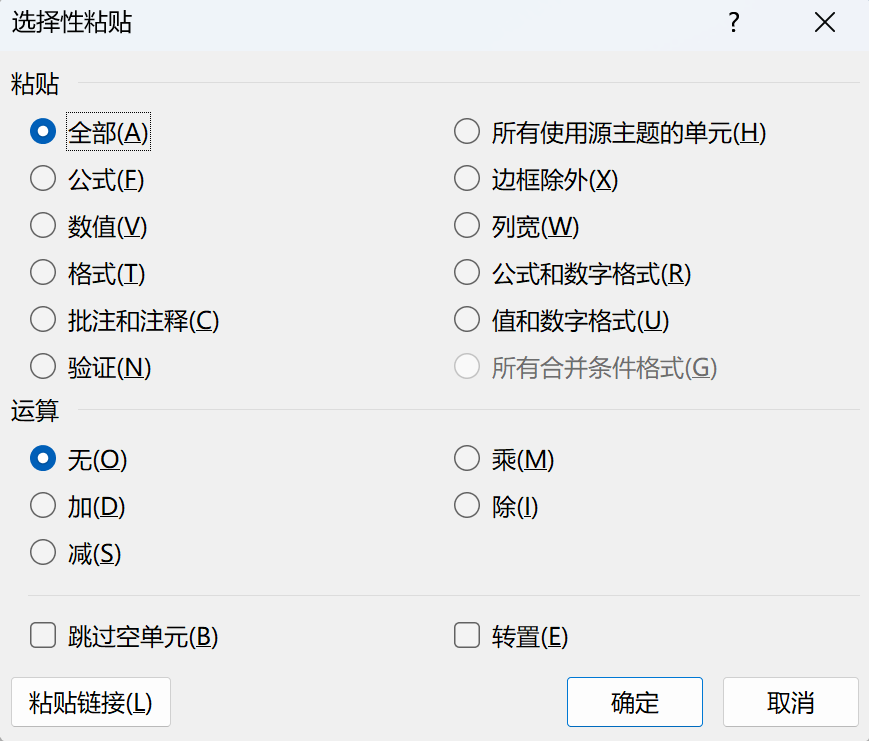The image size is (869, 741).
Task: Confirm with the 确定 button
Action: 635,702
